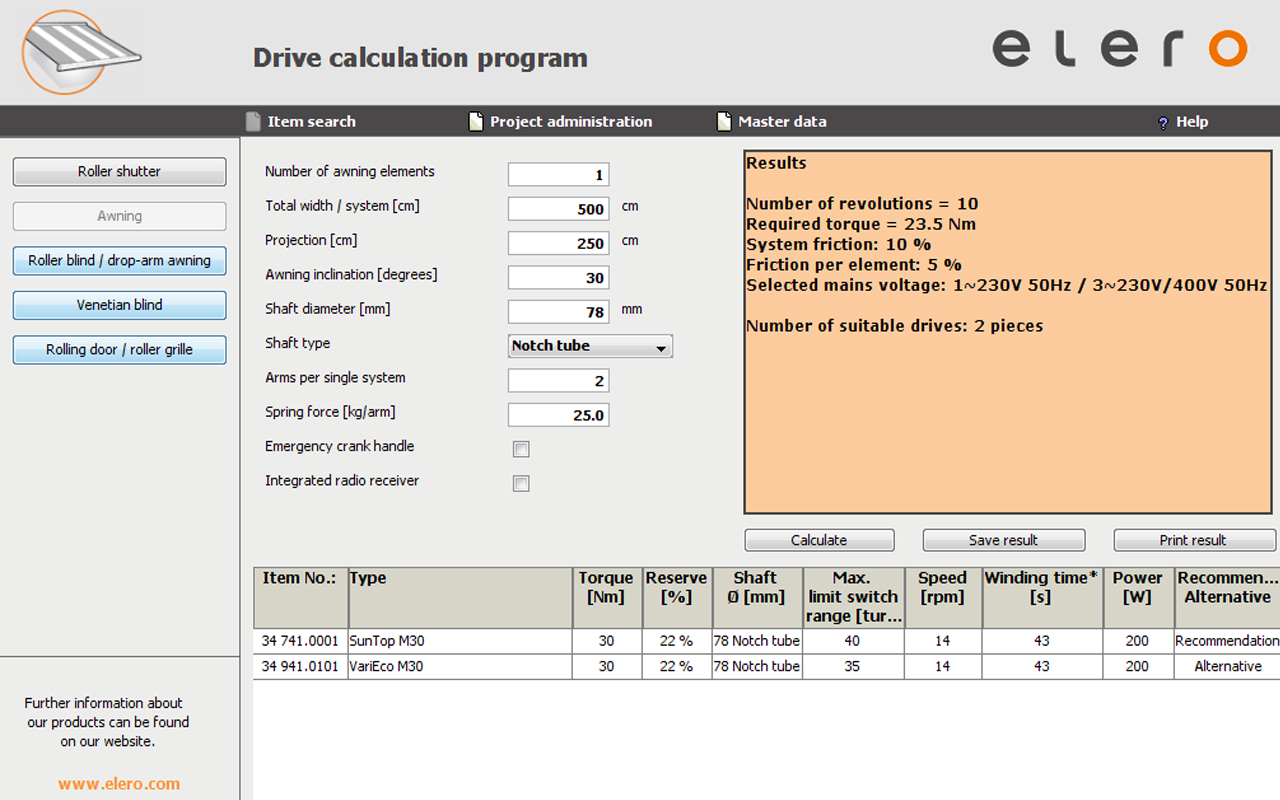Select Venetian blind category
This screenshot has height=800, width=1280.
(119, 305)
